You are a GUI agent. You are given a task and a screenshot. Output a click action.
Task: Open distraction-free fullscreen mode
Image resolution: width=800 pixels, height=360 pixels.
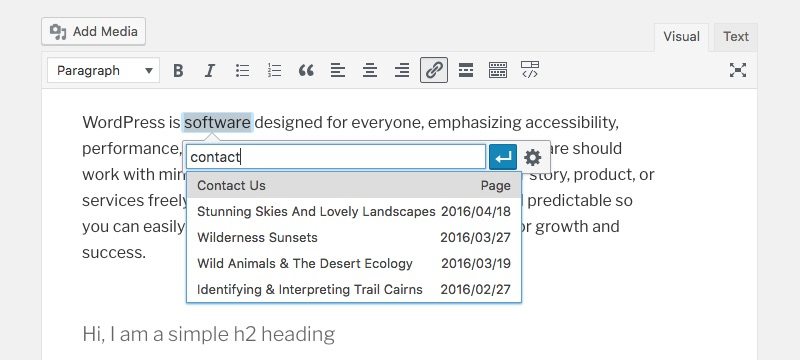point(738,70)
